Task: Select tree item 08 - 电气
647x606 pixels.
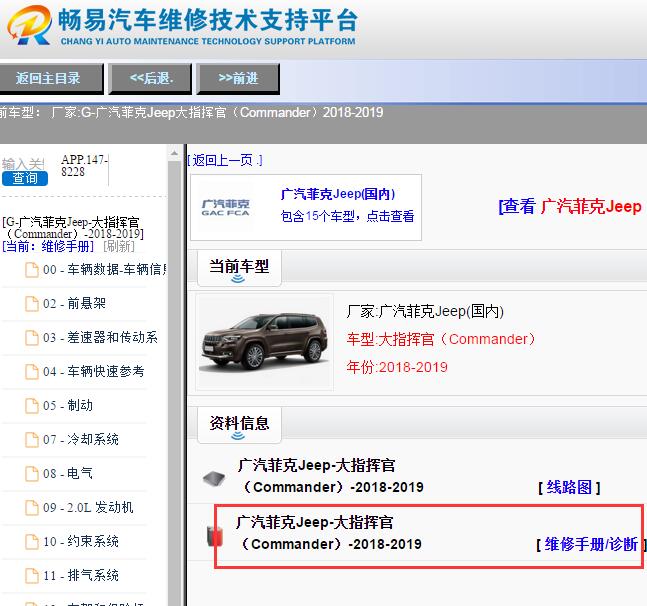Action: click(x=68, y=474)
